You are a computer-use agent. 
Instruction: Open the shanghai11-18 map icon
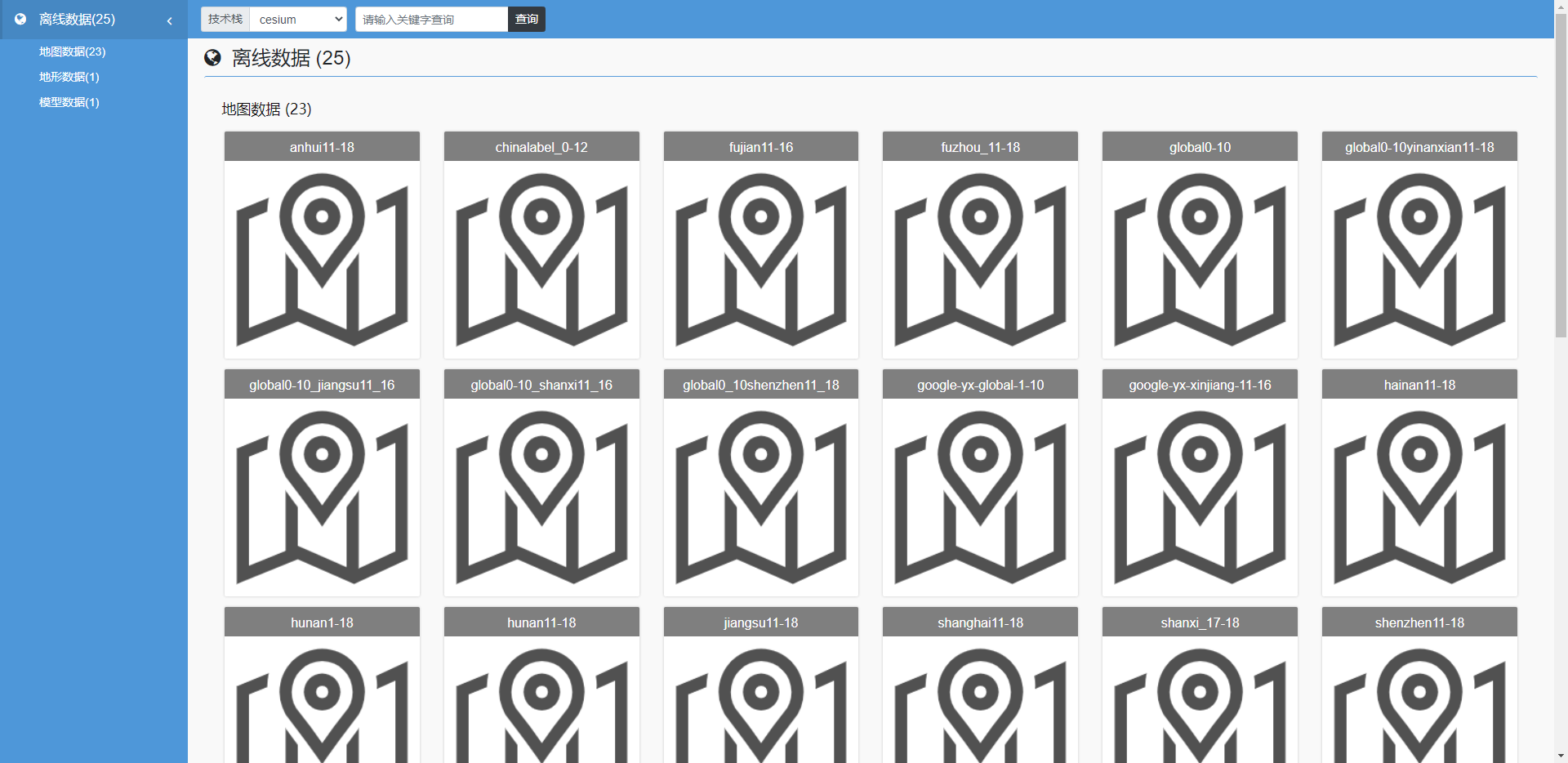coord(980,706)
